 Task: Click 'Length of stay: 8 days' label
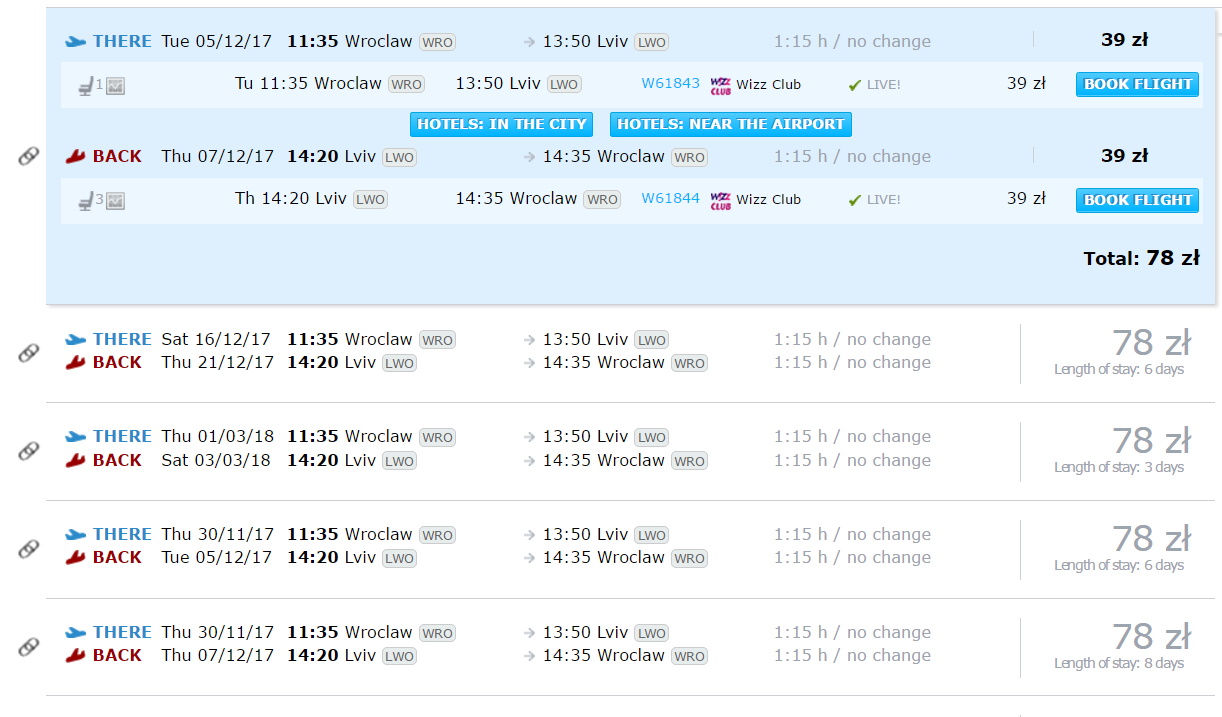click(x=1119, y=663)
